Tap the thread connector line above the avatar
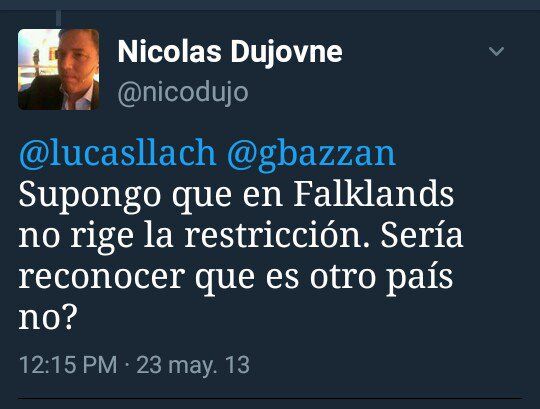Screen dimensions: 540x409 tap(59, 19)
